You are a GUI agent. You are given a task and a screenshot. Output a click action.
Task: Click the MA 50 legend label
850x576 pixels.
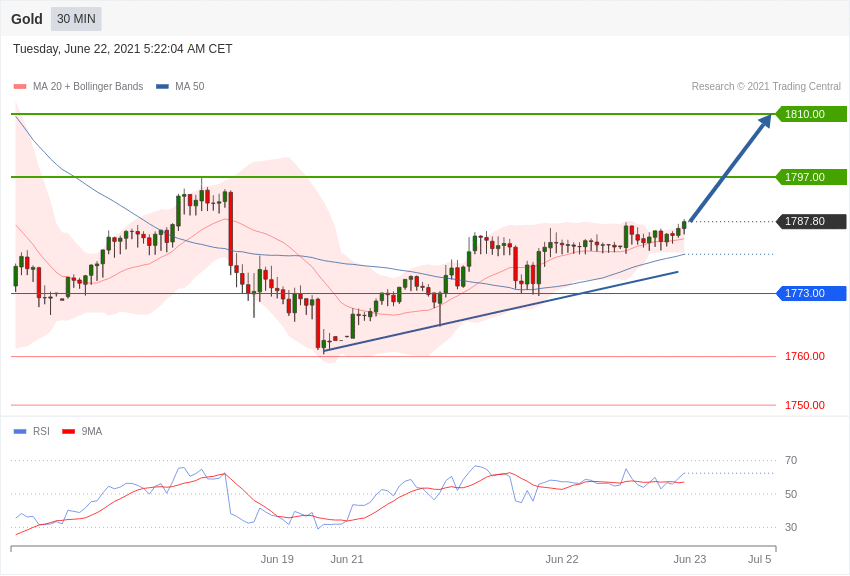tap(190, 86)
